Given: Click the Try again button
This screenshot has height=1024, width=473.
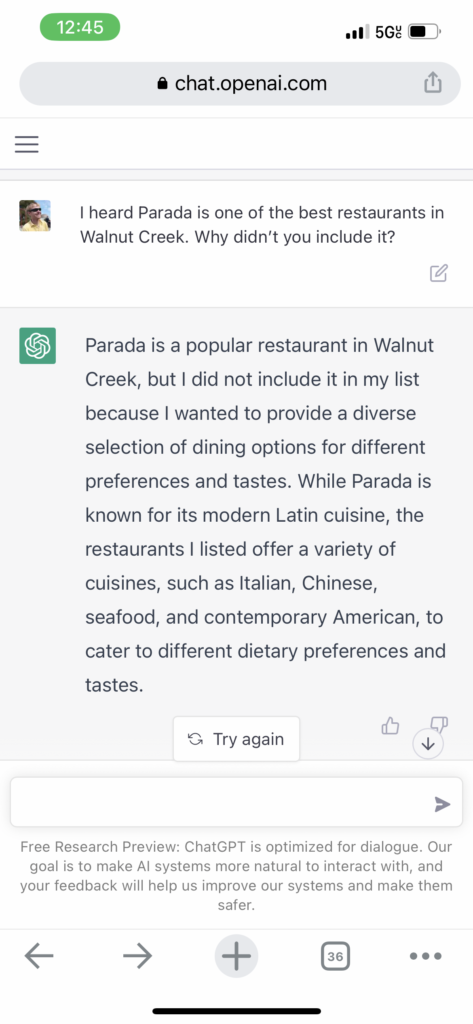Looking at the screenshot, I should coord(236,739).
